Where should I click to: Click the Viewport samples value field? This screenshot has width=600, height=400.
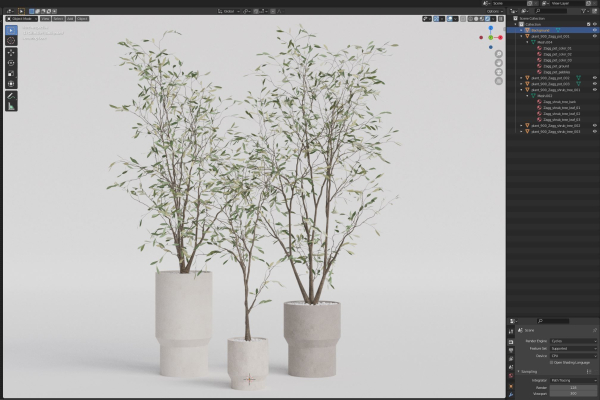[x=573, y=393]
